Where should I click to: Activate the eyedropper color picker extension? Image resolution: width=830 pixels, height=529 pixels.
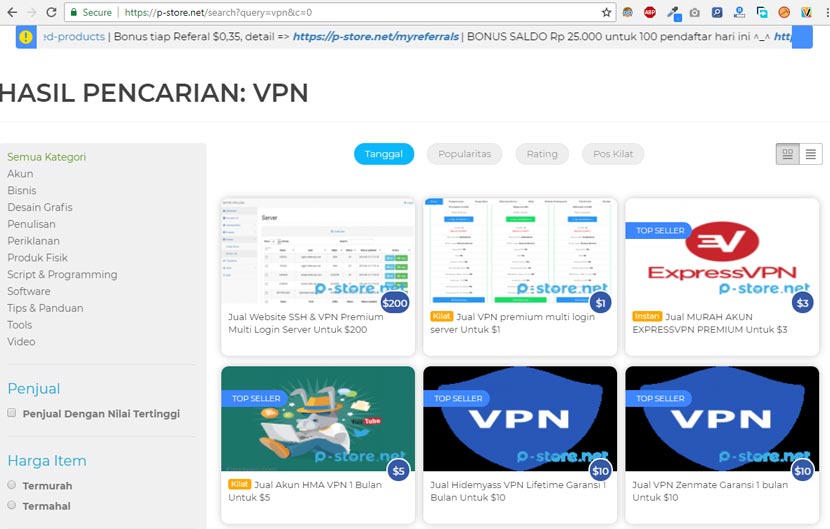tap(673, 13)
